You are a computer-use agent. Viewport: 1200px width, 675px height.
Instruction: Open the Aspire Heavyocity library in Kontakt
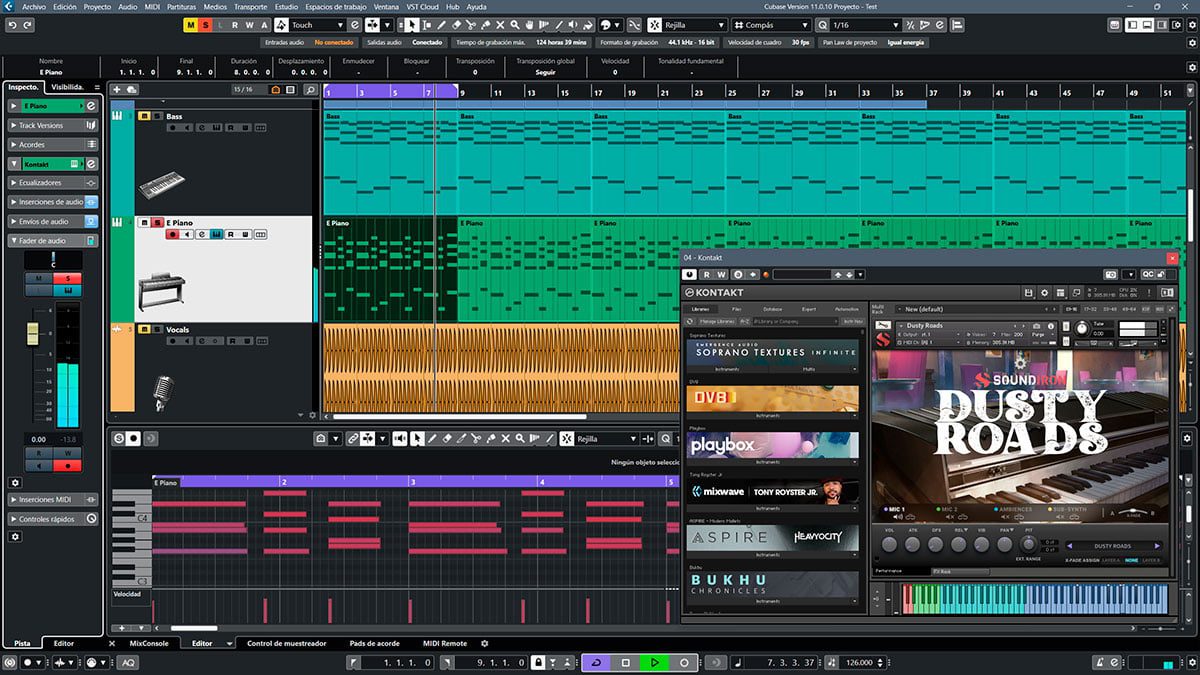pos(772,537)
